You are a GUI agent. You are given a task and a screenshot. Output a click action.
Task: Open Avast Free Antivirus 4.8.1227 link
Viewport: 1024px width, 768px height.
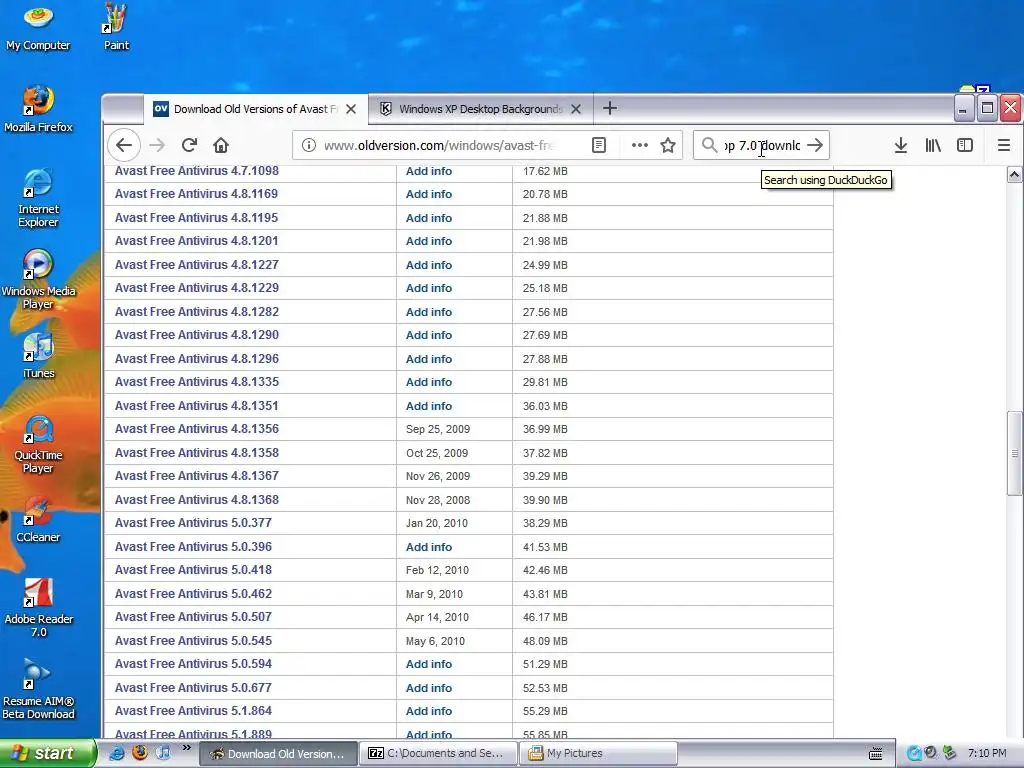tap(197, 264)
